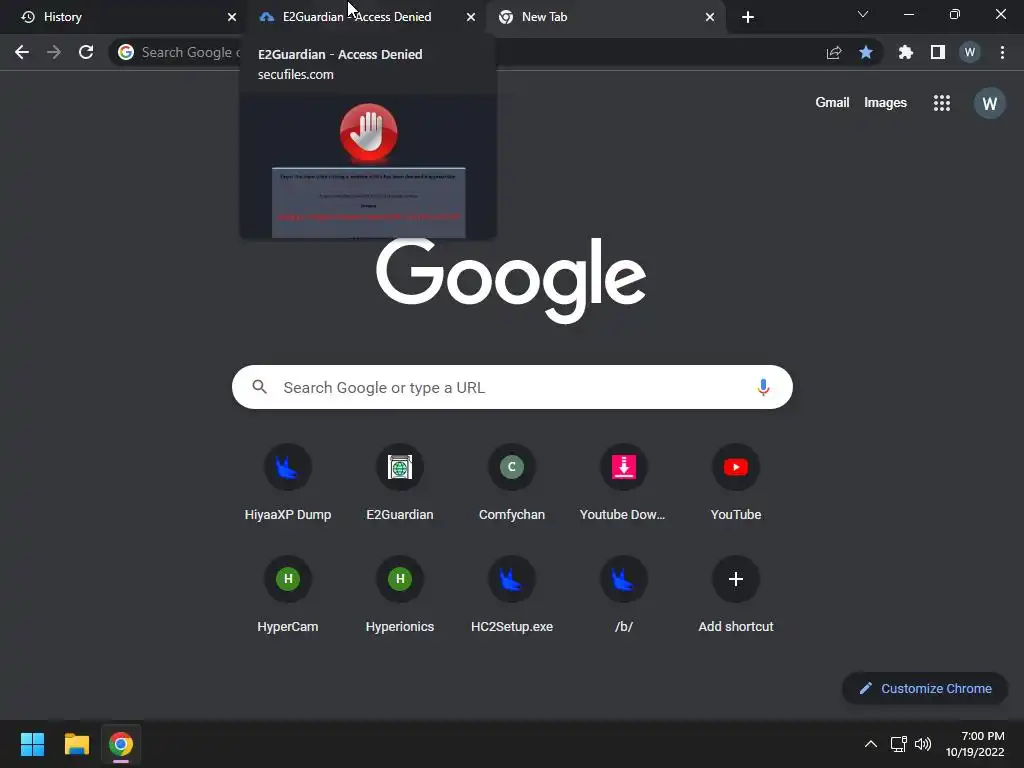
Task: Open the Youtube Downloader shortcut
Action: pyautogui.click(x=624, y=483)
